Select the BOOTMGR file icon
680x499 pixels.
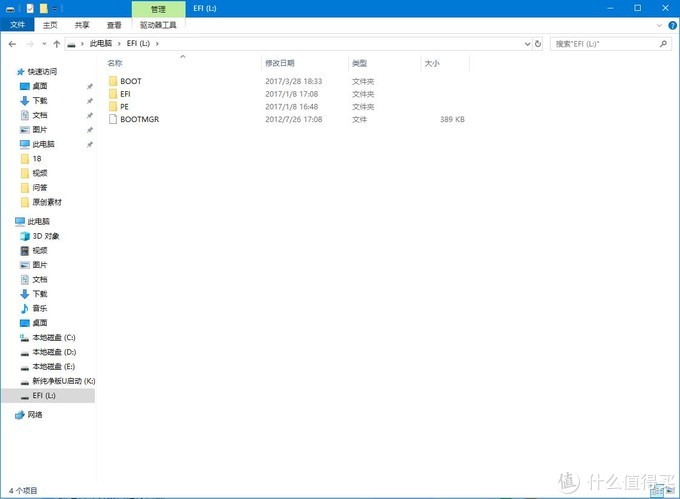[x=113, y=119]
